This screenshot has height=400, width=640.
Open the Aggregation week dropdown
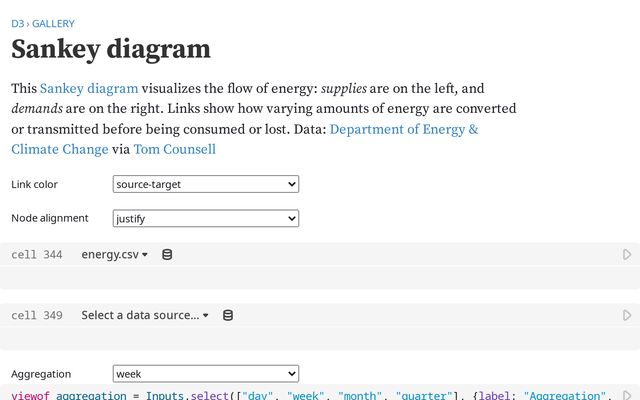tap(206, 374)
